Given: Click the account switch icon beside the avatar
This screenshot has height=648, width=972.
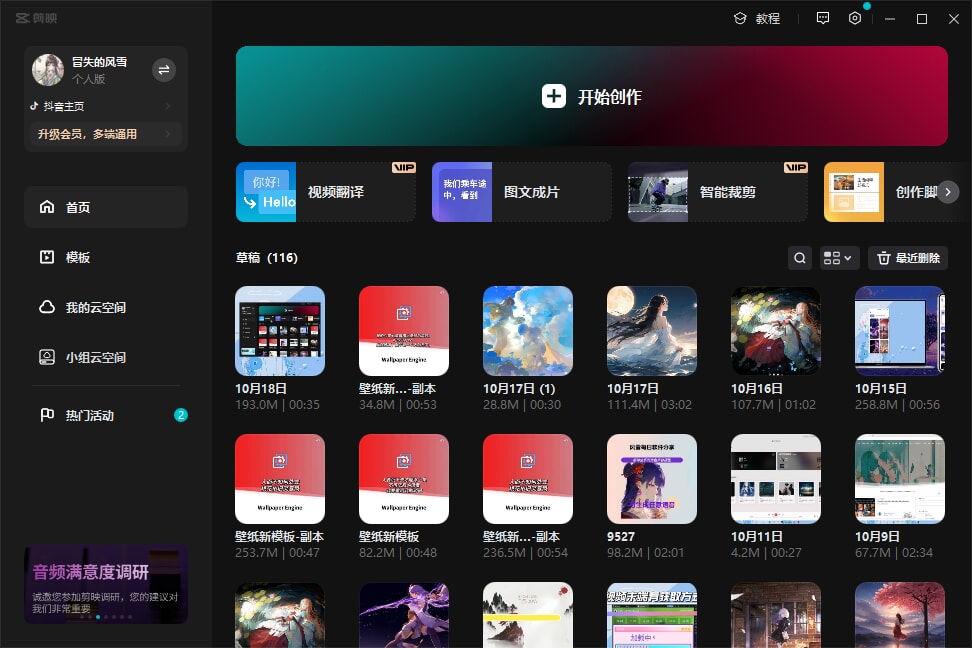Looking at the screenshot, I should point(163,69).
